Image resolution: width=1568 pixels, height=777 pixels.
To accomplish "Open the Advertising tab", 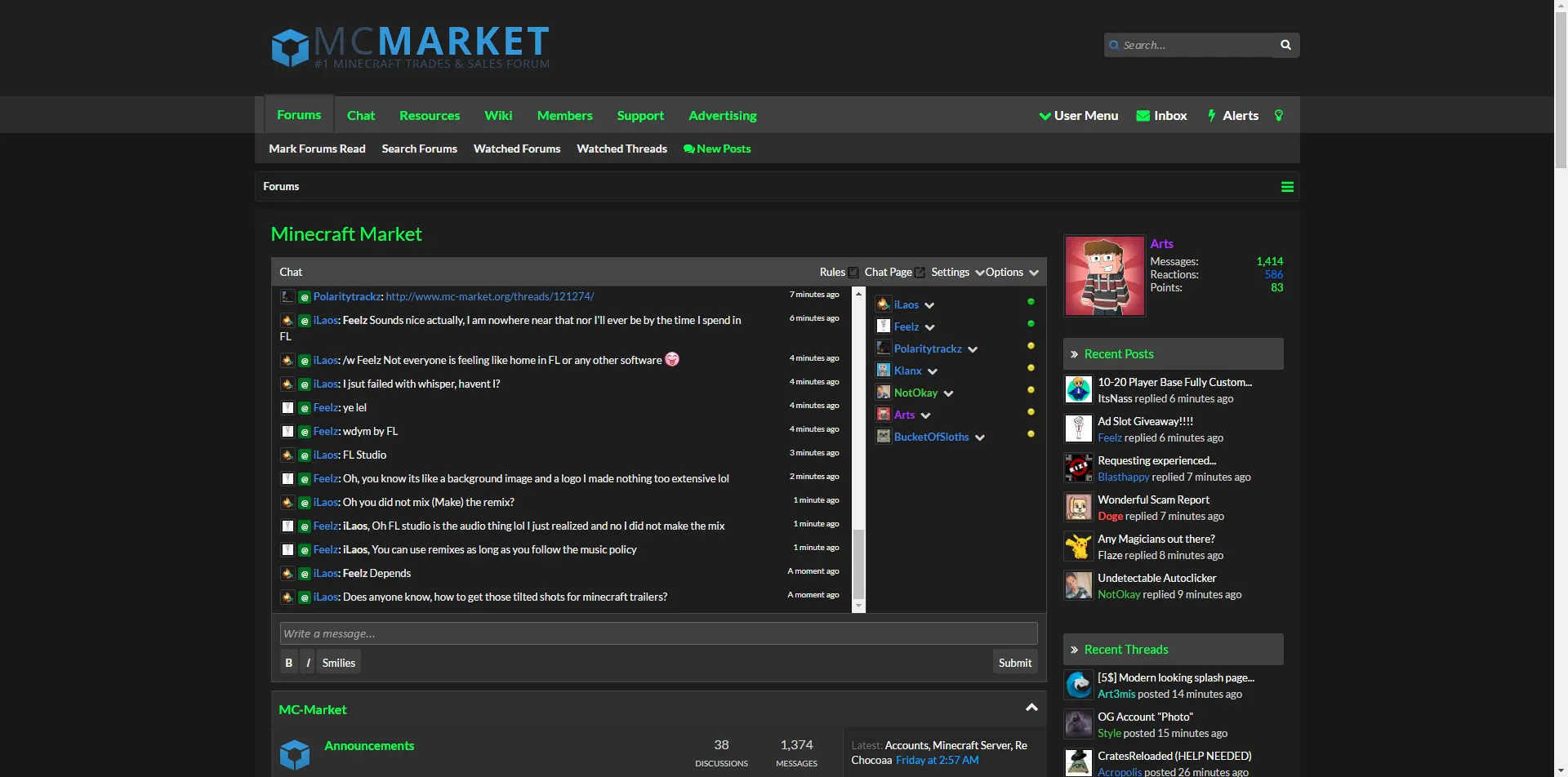I will 723,116.
